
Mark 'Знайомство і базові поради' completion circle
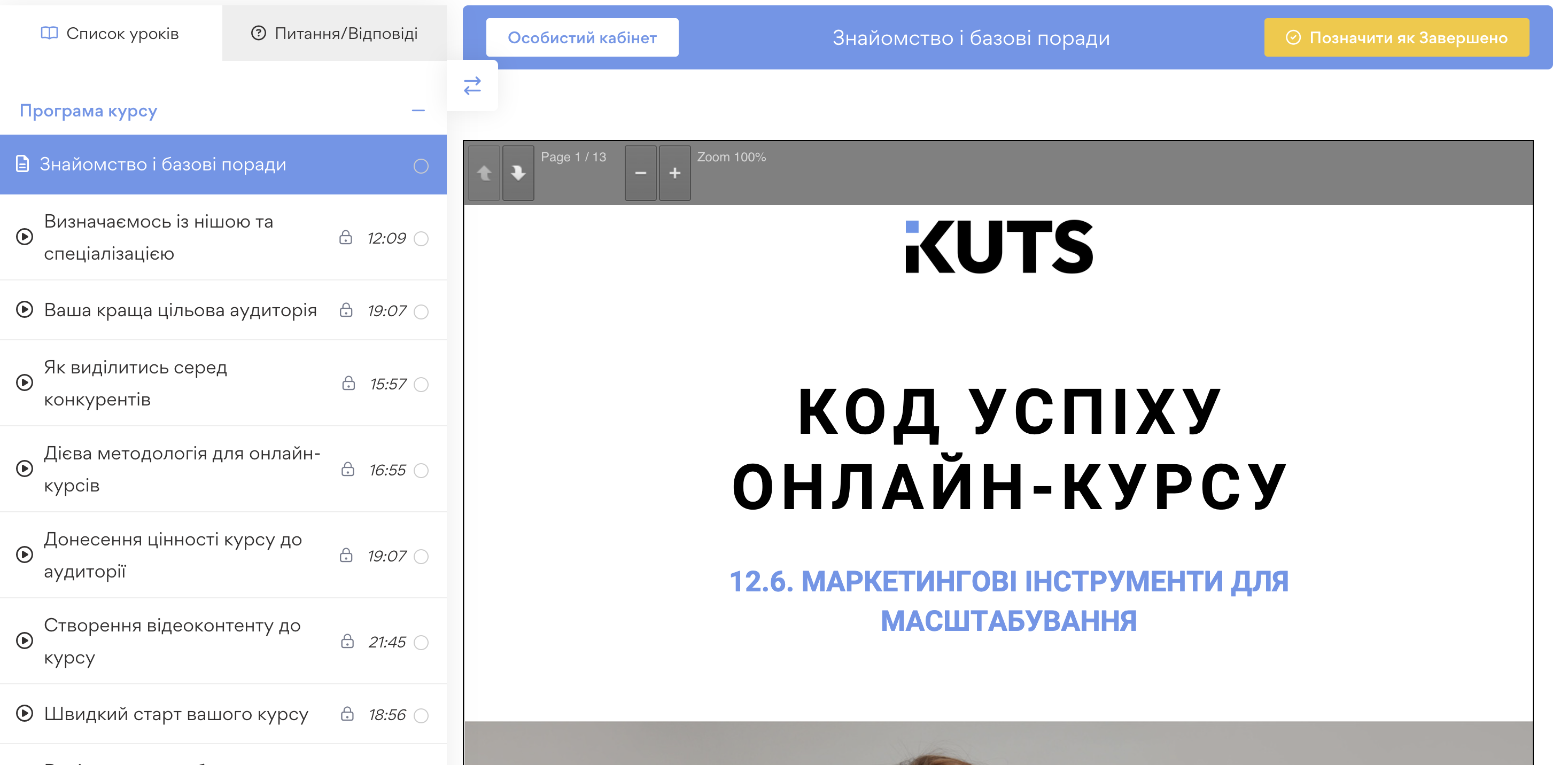tap(420, 165)
